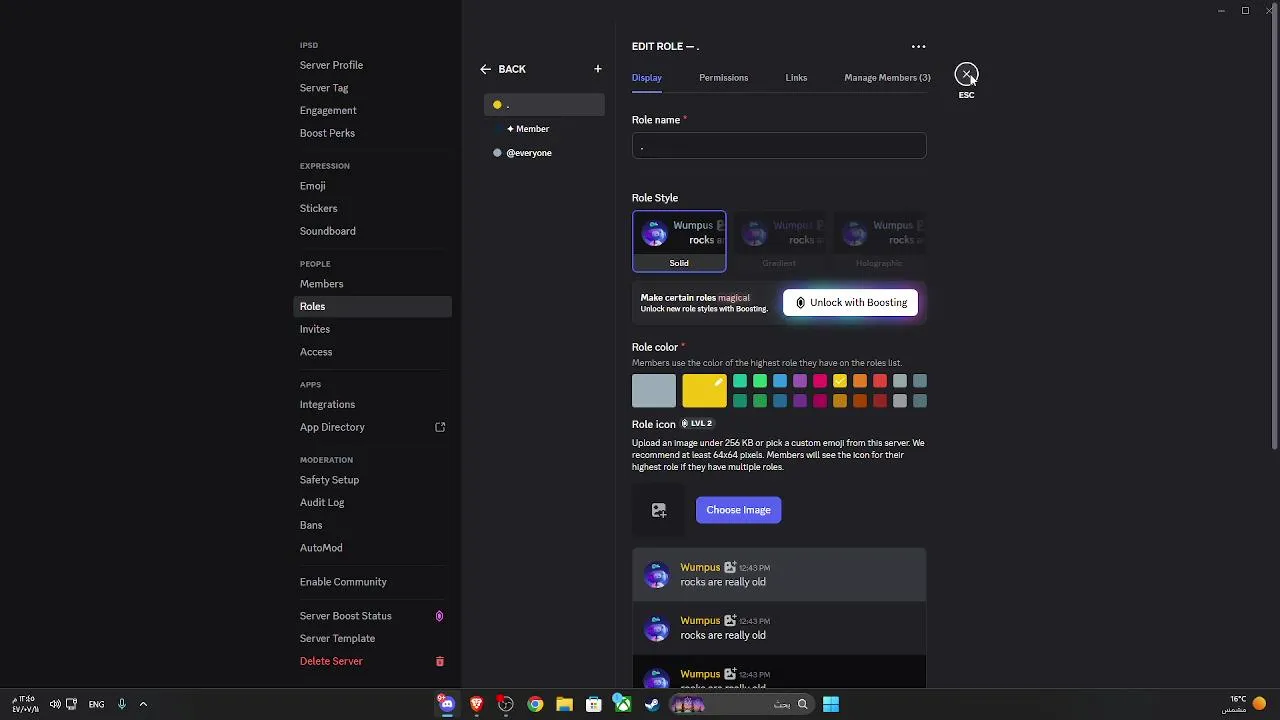Open Brave browser from the taskbar
This screenshot has width=1280, height=720.
coord(476,704)
